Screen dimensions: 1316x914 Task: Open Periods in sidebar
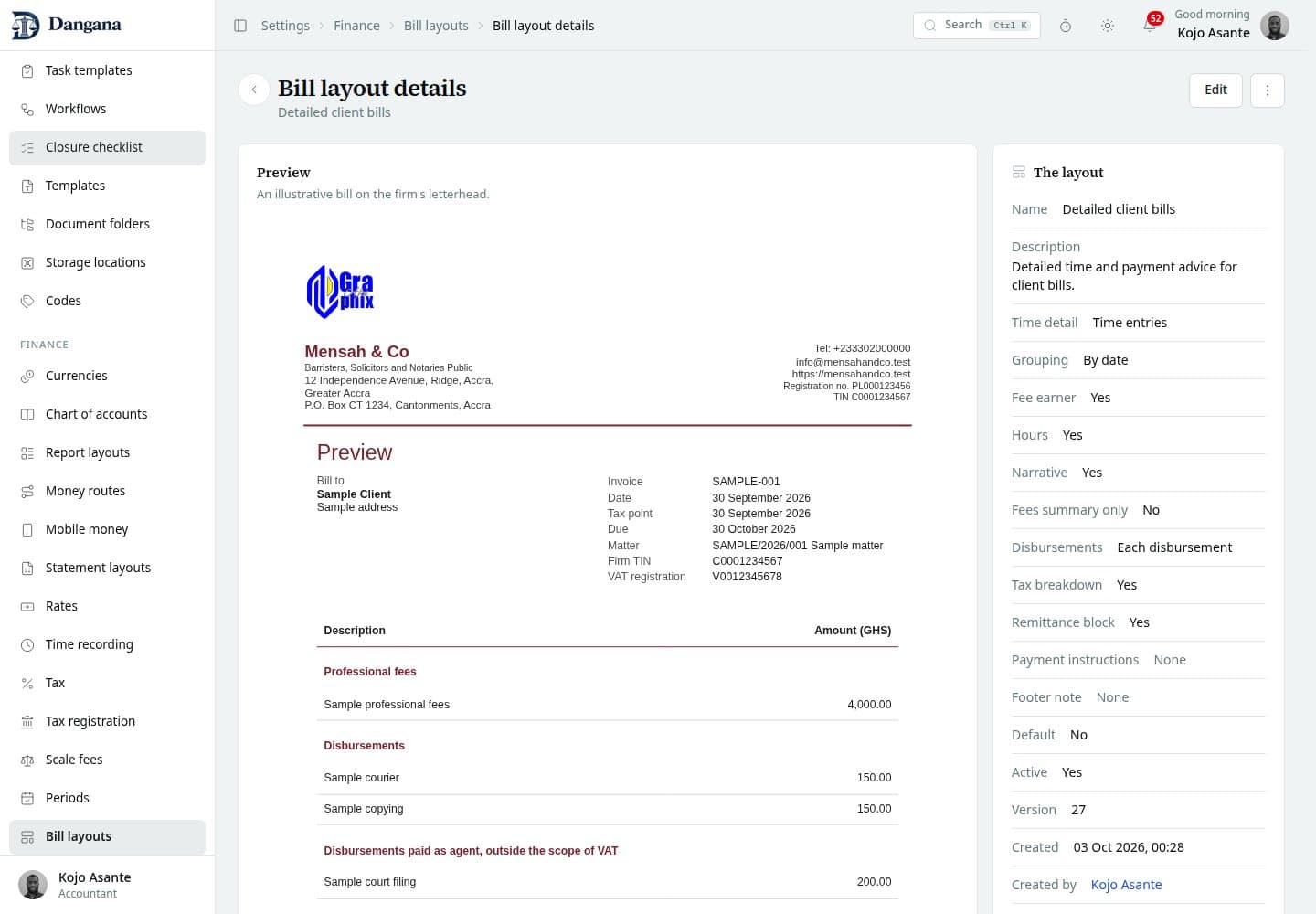pyautogui.click(x=107, y=798)
